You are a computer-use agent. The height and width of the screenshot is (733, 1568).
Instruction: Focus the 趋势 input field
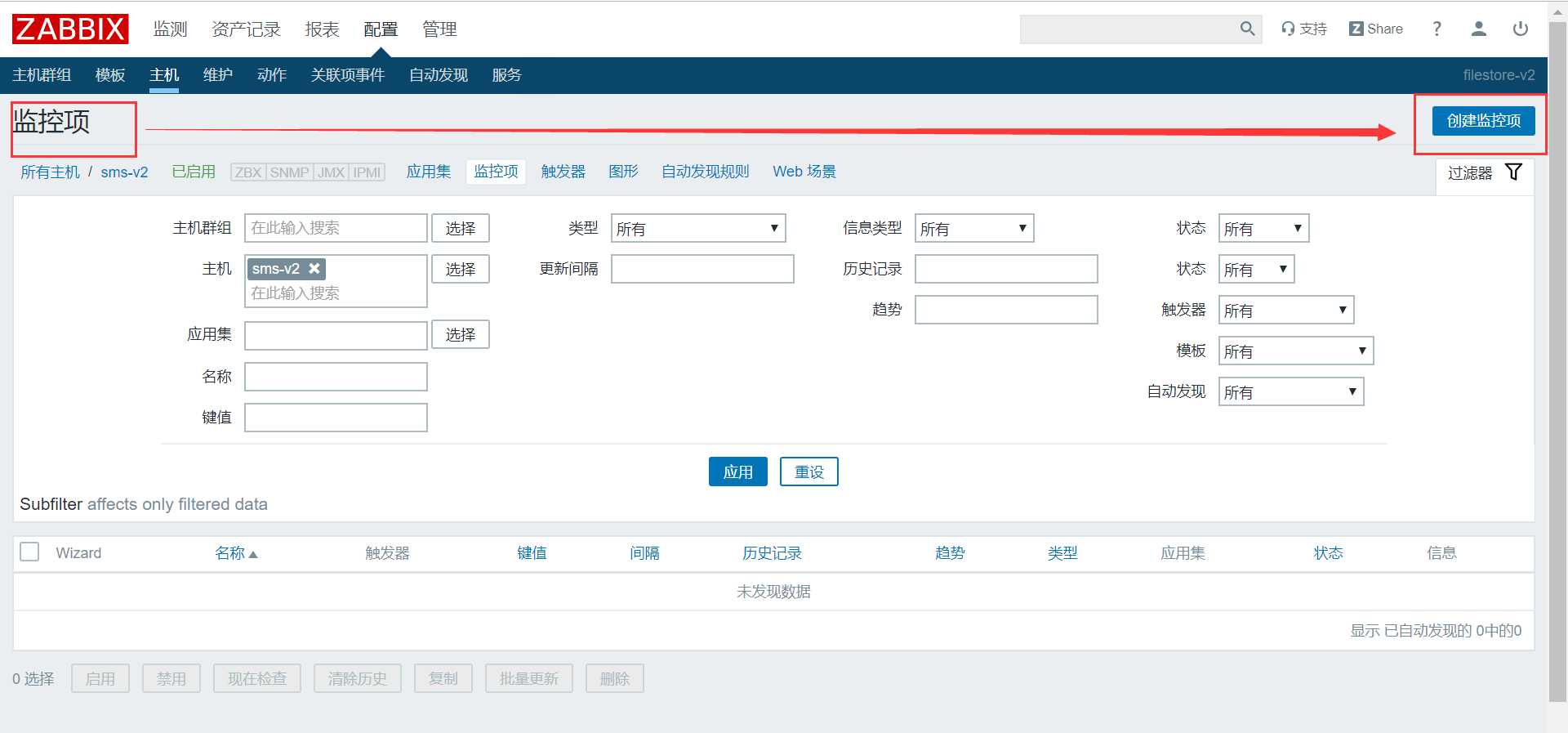(1006, 310)
